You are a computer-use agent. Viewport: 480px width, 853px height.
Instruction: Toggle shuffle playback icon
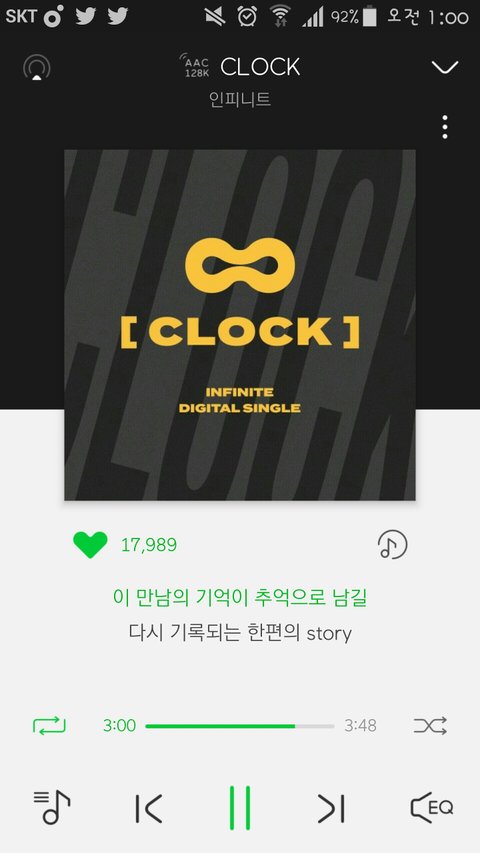pos(430,726)
